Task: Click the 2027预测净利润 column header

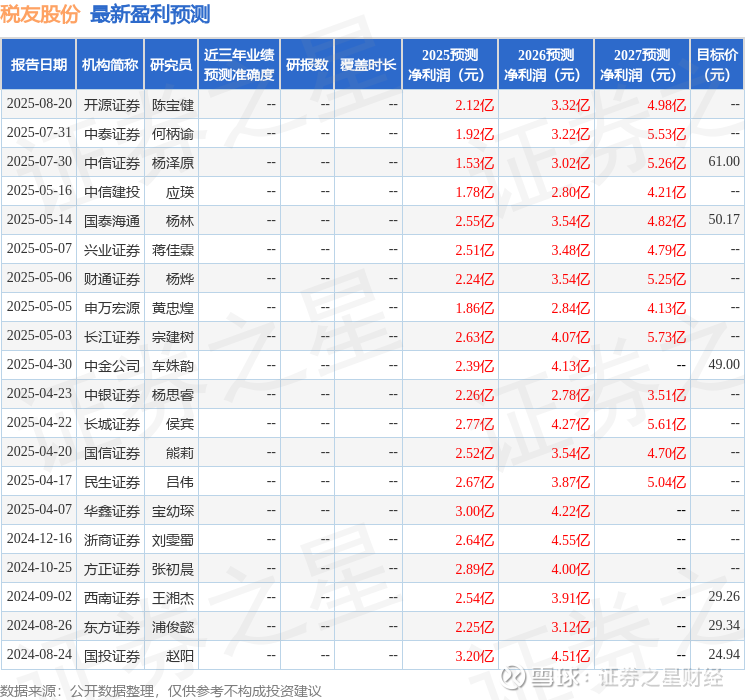Action: pyautogui.click(x=642, y=65)
